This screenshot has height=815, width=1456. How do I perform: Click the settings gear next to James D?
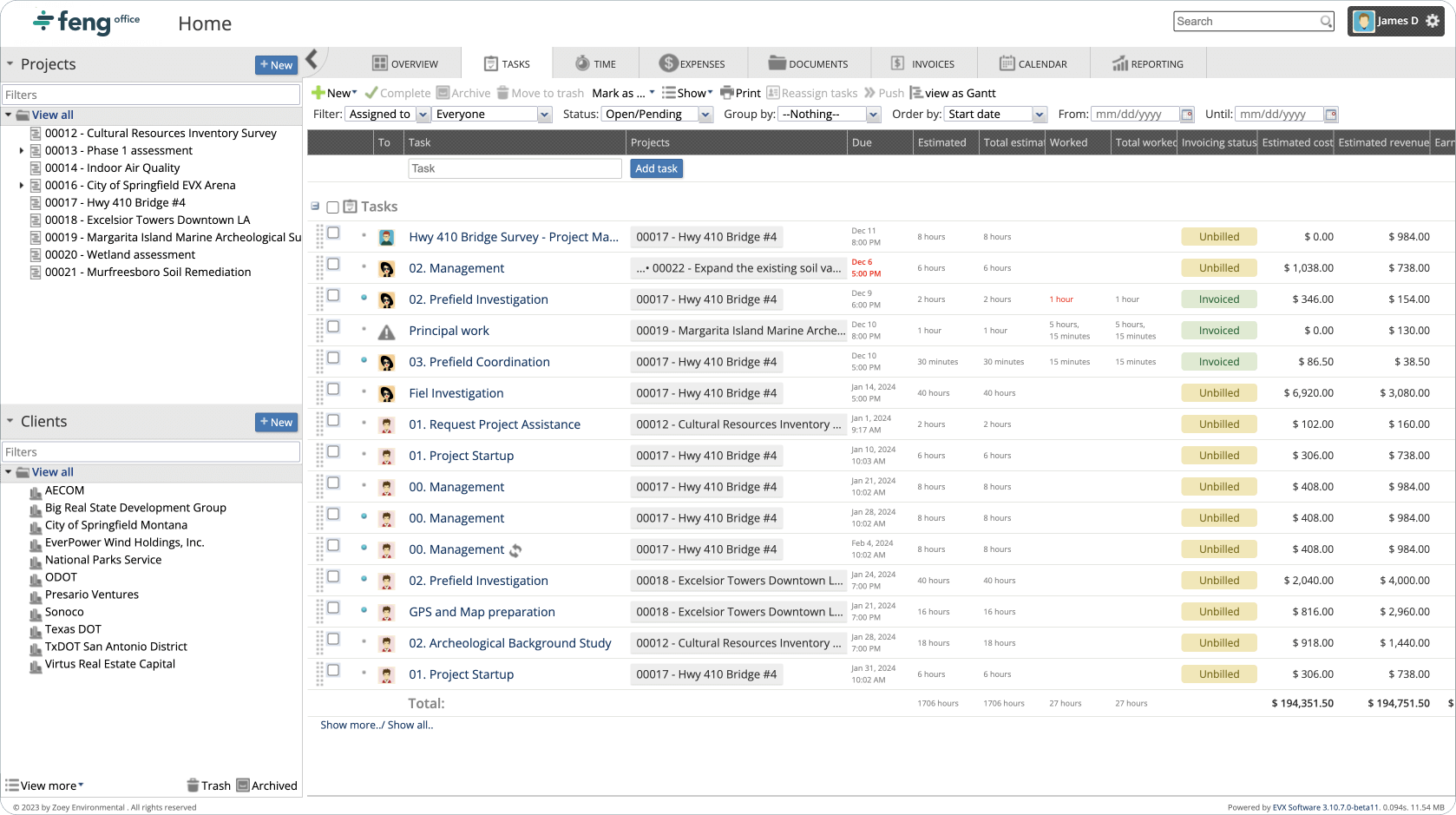(1432, 22)
